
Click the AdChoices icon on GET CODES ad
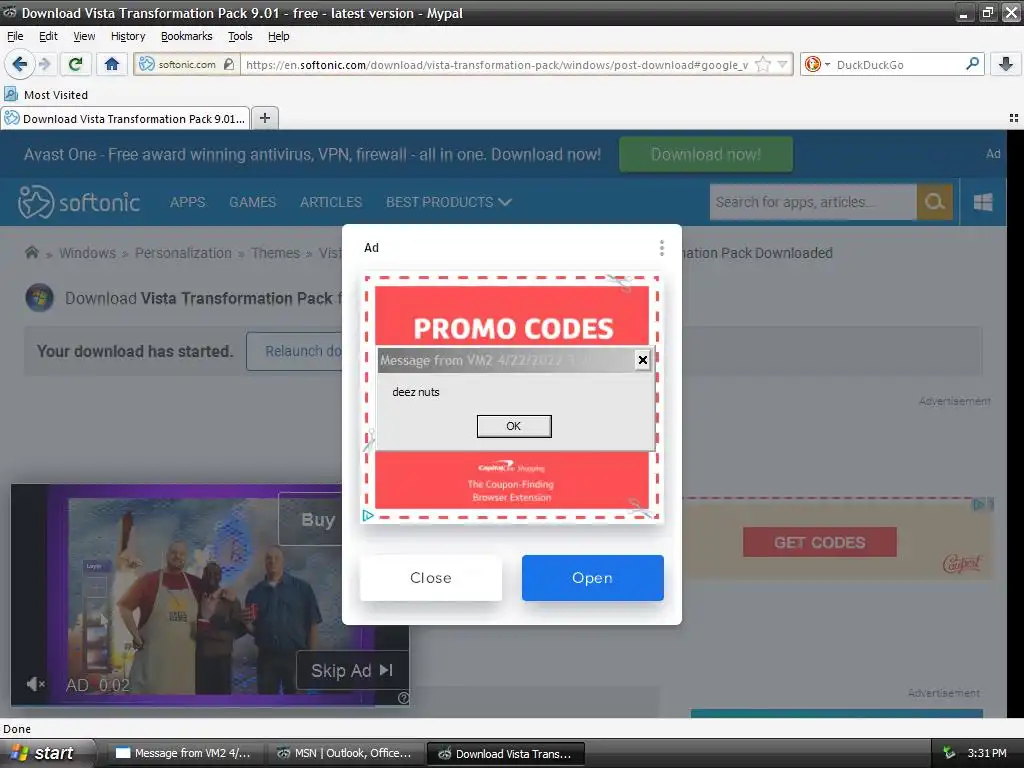(980, 504)
